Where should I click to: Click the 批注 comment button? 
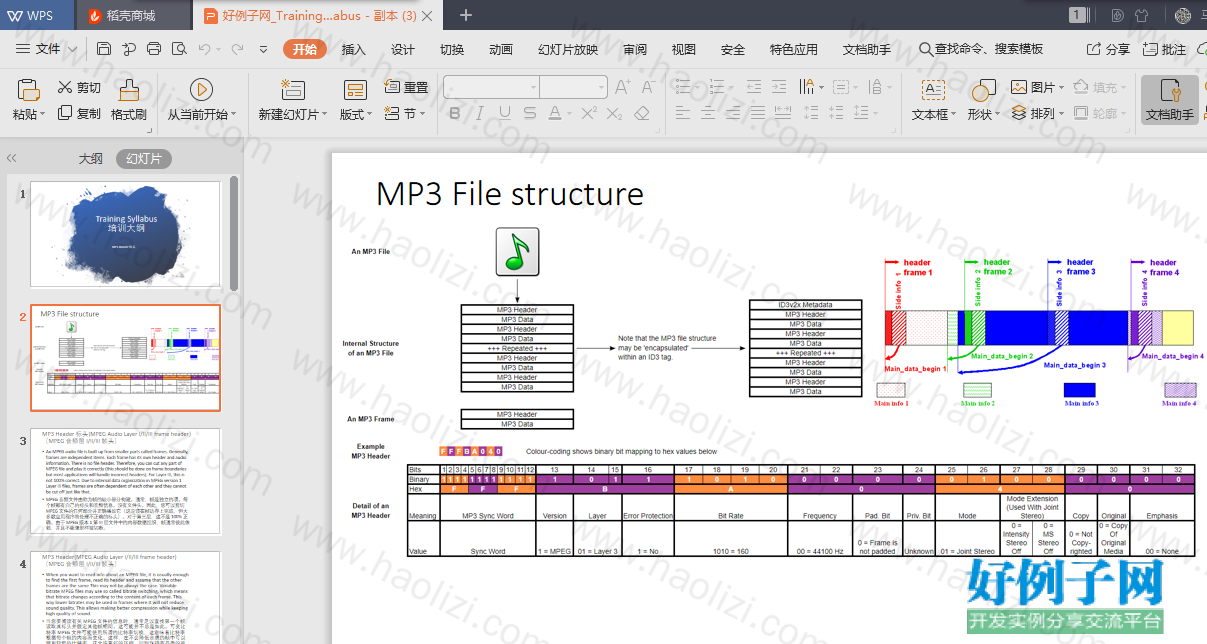click(1162, 49)
